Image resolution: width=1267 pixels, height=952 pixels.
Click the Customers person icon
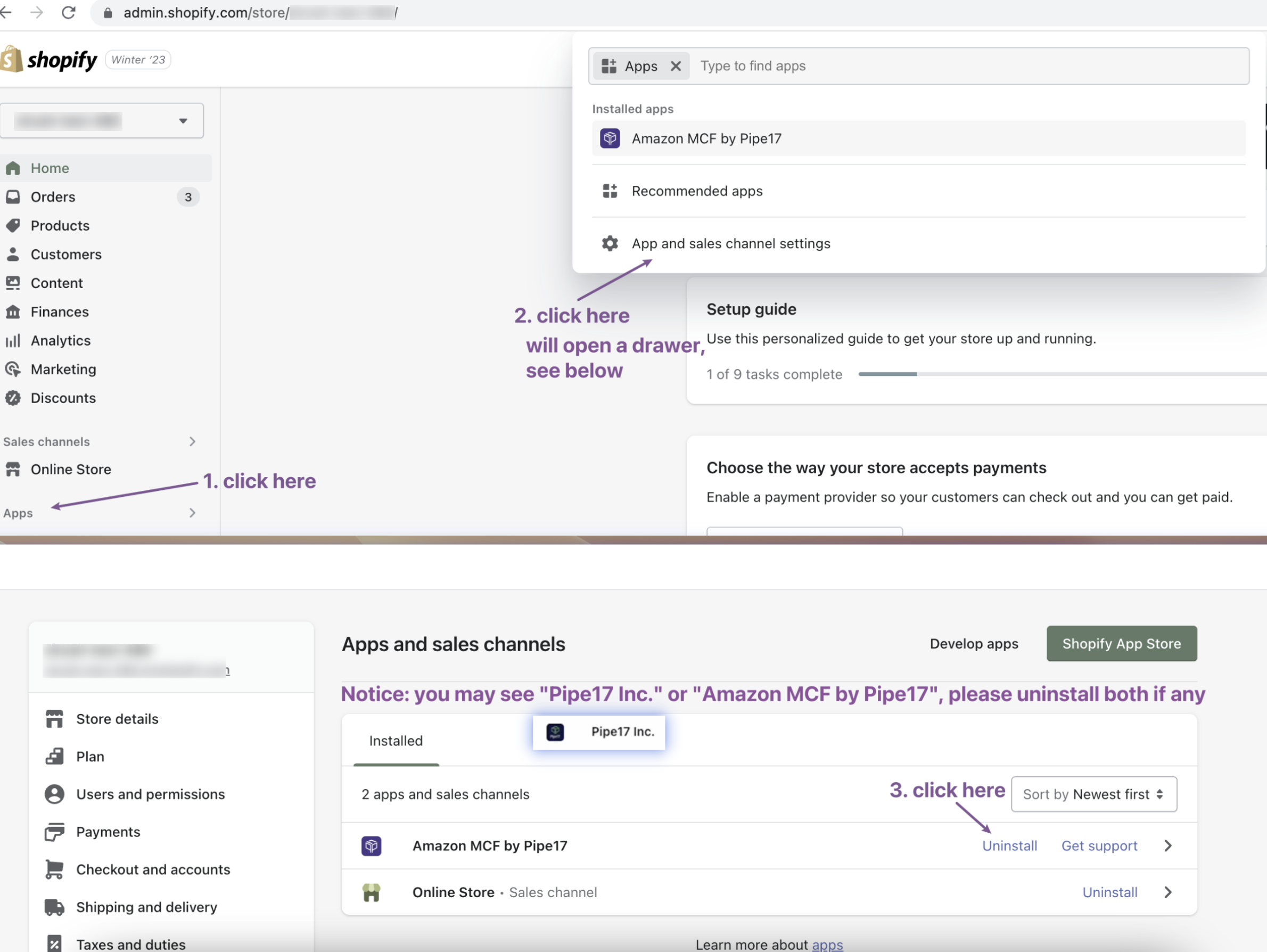(x=13, y=255)
